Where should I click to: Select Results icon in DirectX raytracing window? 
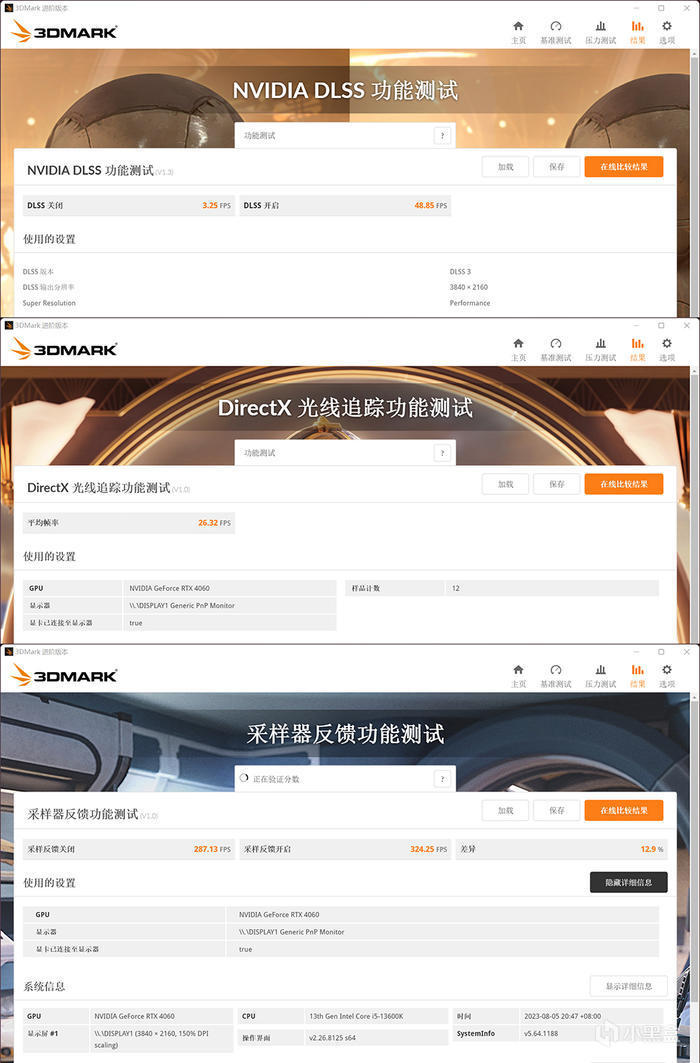tap(638, 349)
